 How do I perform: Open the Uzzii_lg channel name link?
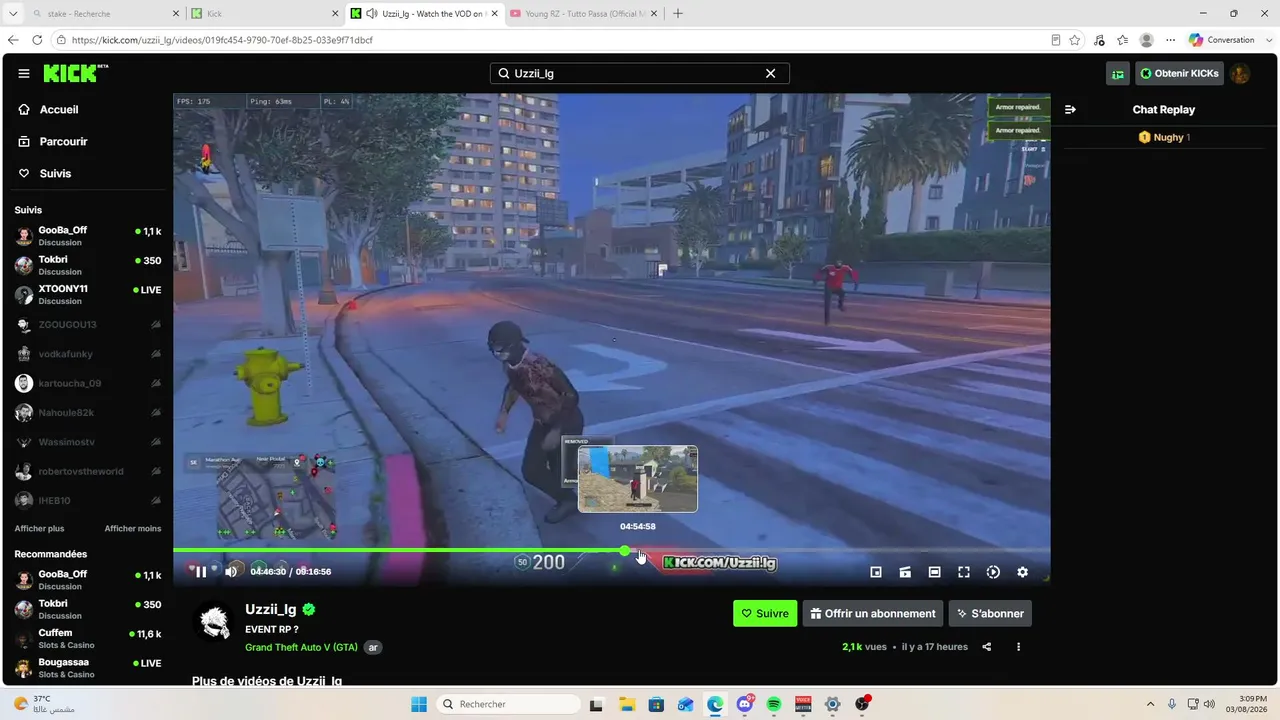coord(271,609)
